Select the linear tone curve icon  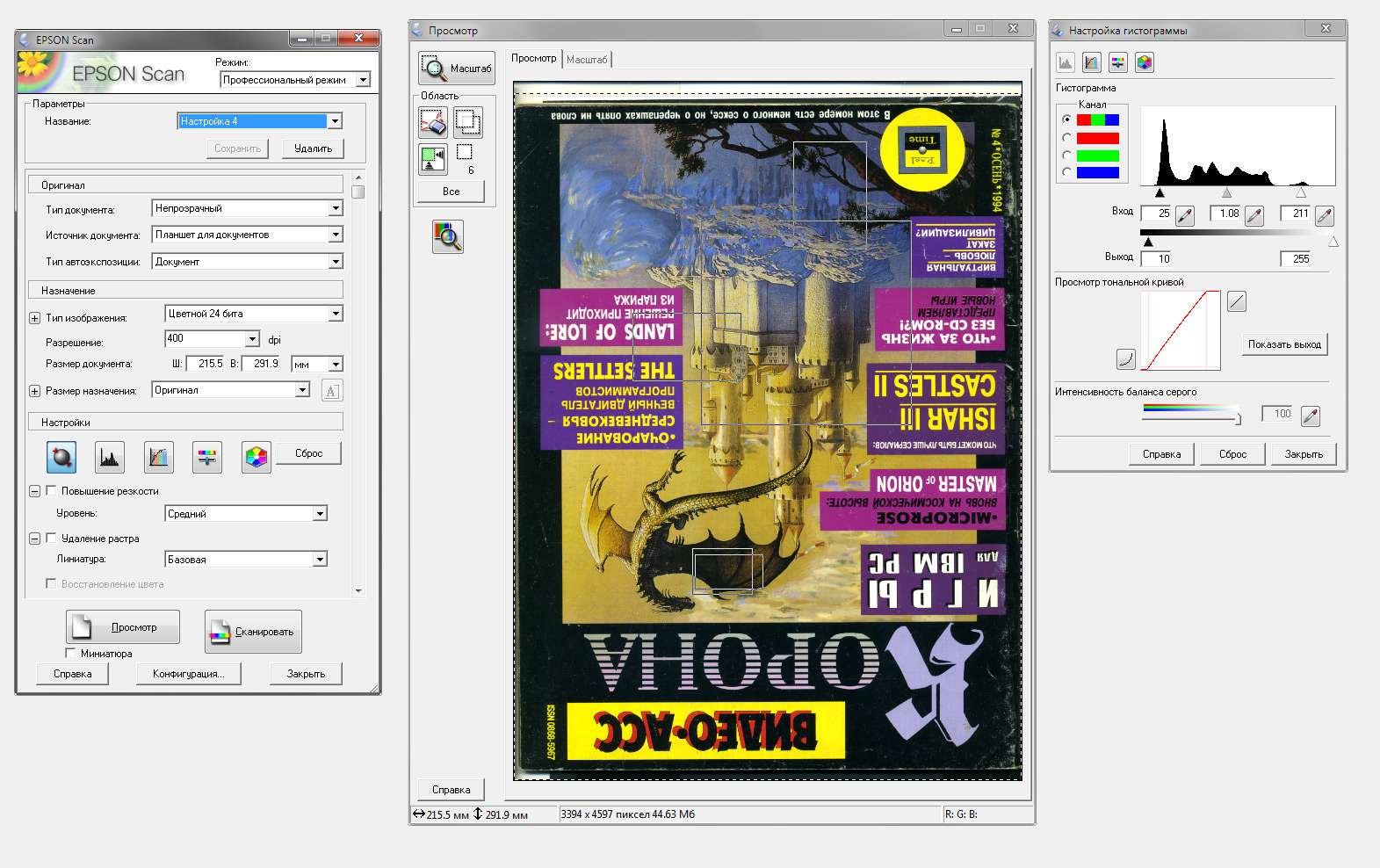tap(1237, 301)
